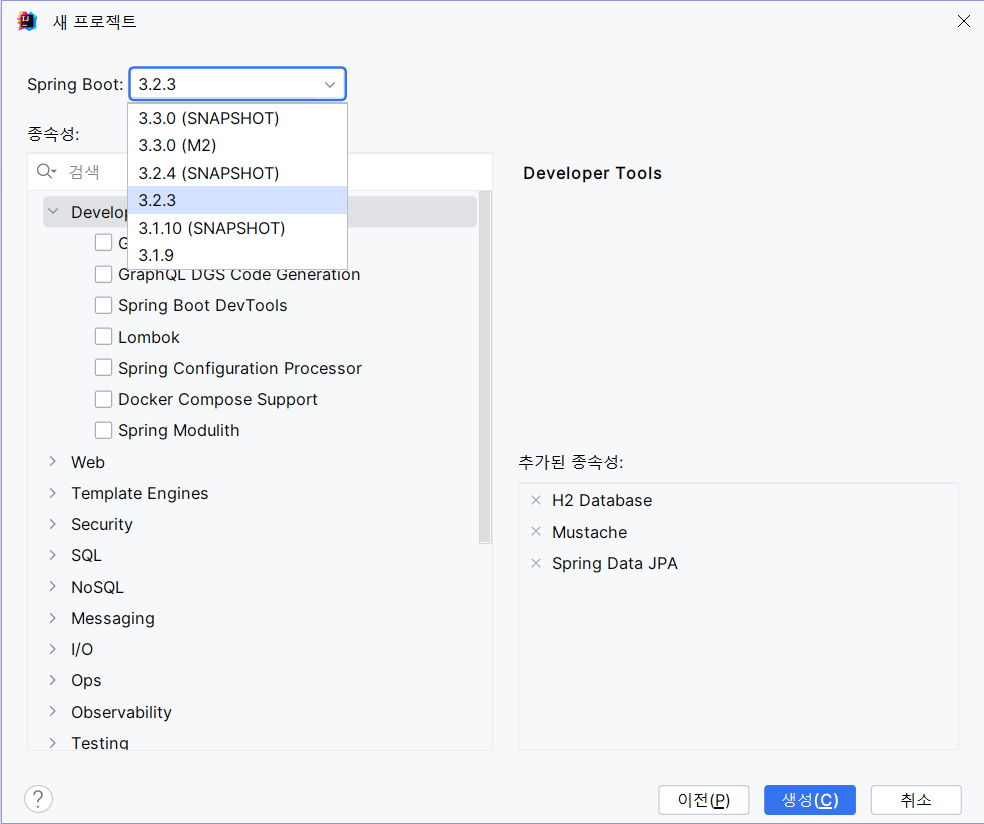Expand the NoSQL category
This screenshot has height=824, width=984.
53,587
